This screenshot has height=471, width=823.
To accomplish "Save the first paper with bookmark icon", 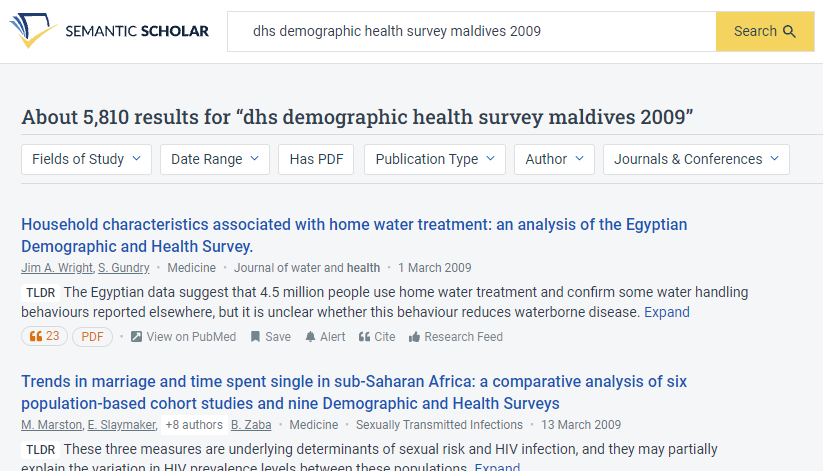I will tap(255, 337).
